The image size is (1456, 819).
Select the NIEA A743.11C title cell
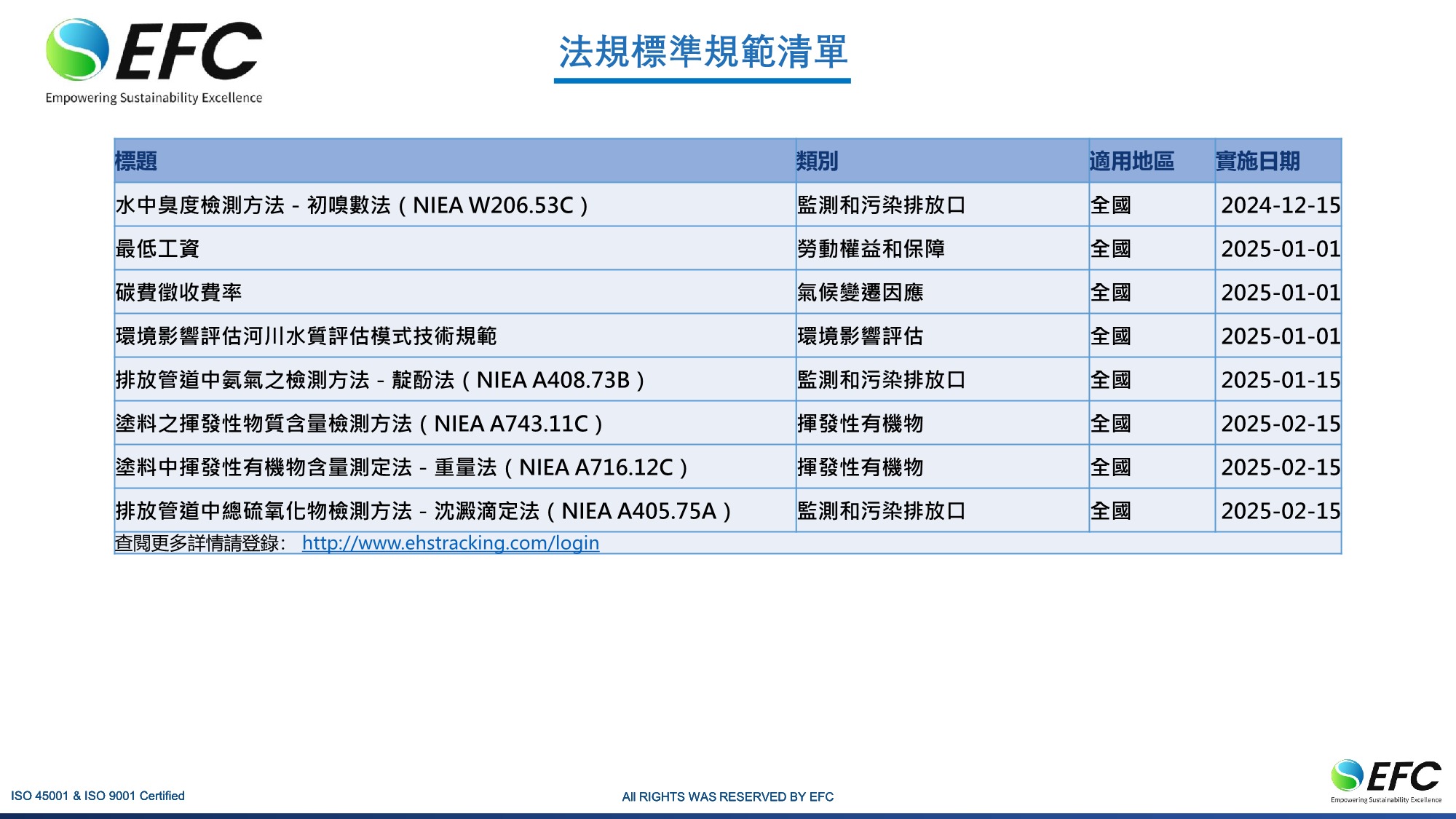click(x=455, y=423)
